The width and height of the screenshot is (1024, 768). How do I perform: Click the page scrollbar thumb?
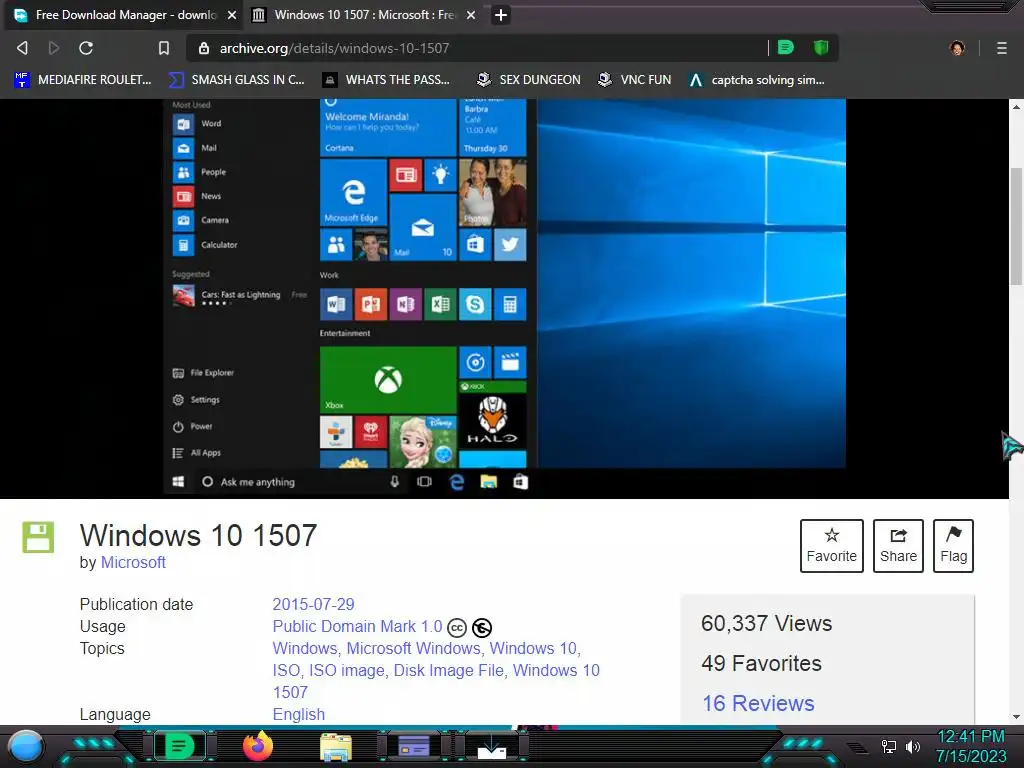(1016, 226)
